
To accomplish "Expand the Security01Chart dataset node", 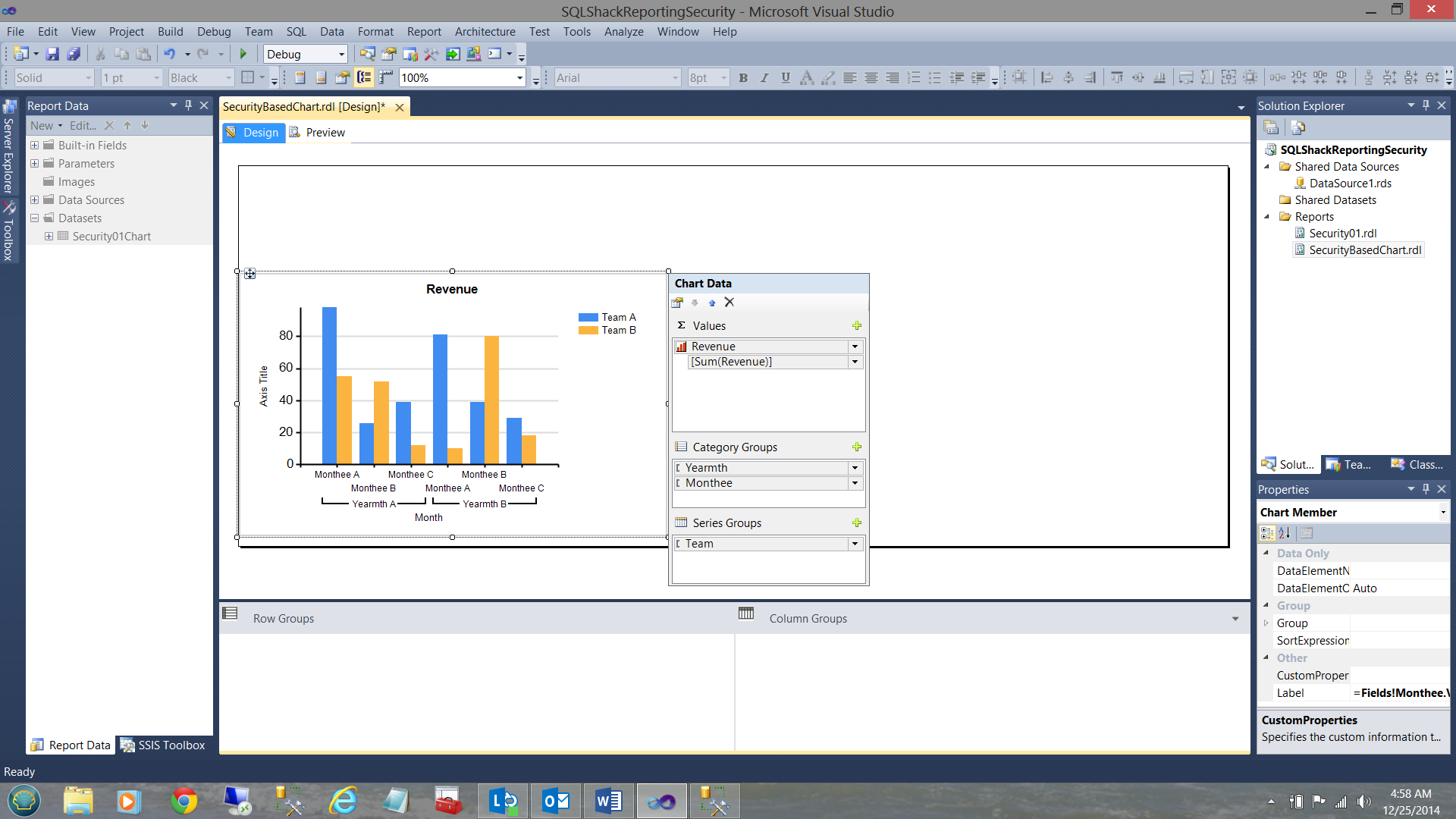I will [49, 237].
